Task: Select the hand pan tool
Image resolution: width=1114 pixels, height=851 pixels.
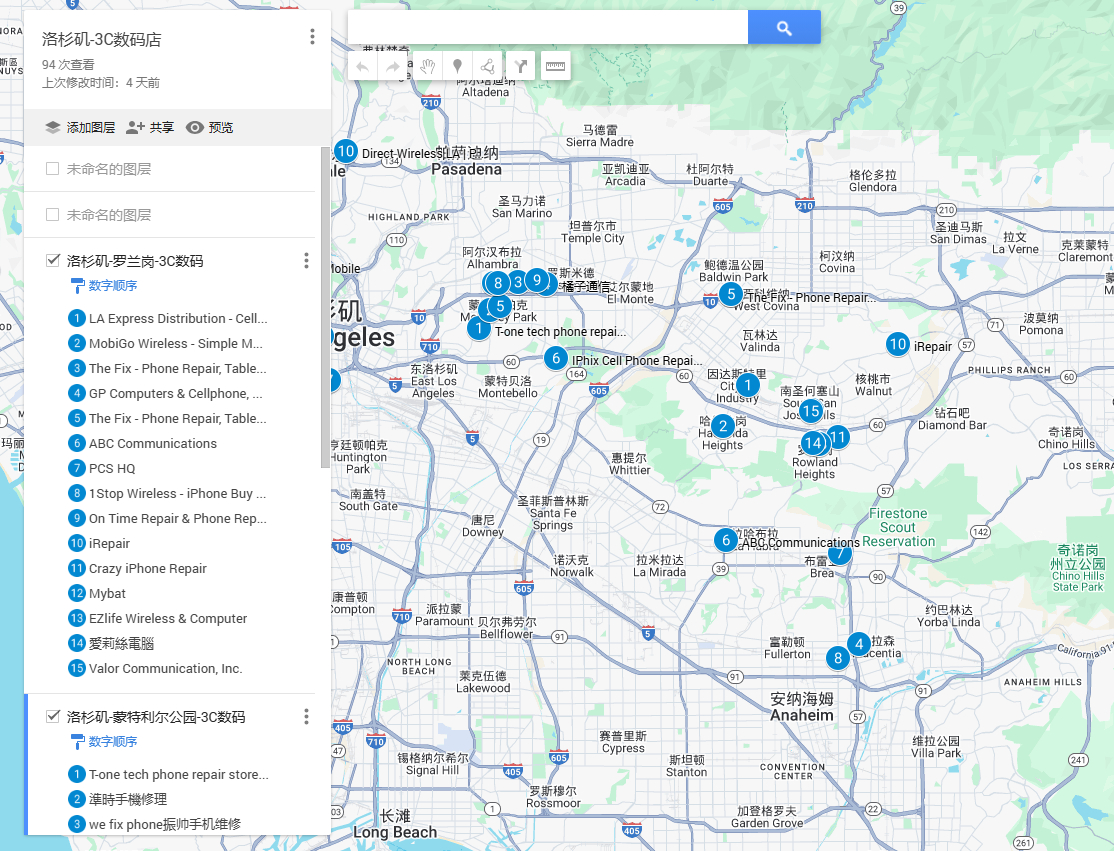Action: (426, 67)
